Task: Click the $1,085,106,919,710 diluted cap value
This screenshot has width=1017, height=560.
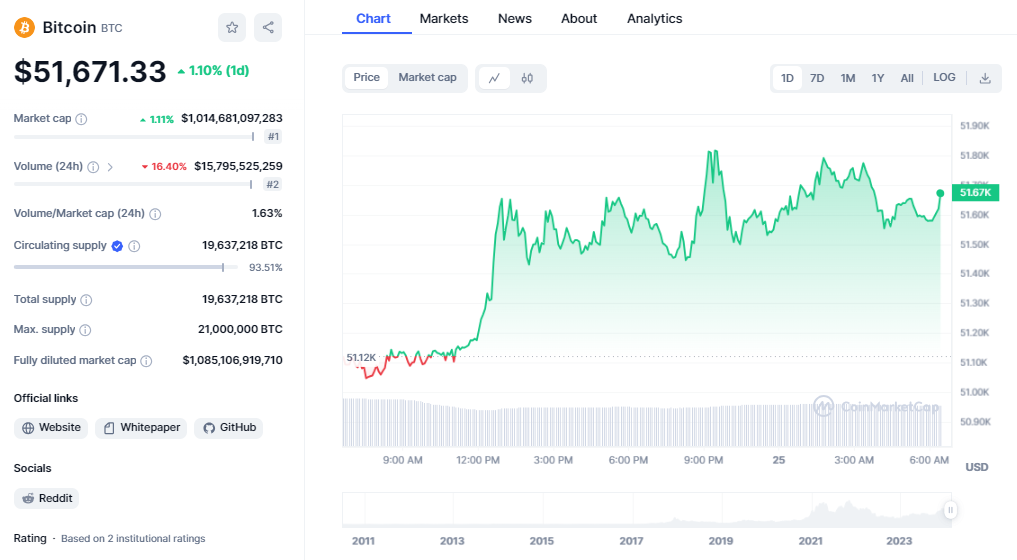Action: [232, 360]
